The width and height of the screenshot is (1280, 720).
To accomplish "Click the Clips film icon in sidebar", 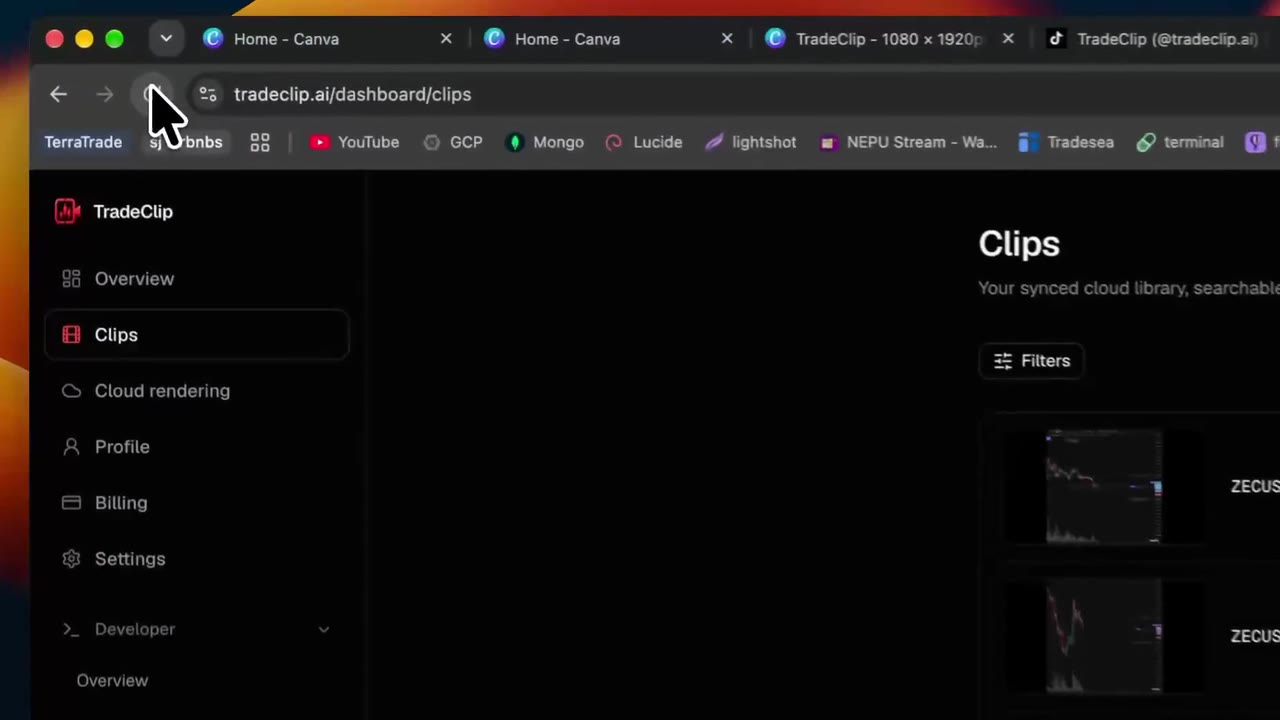I will pyautogui.click(x=71, y=335).
